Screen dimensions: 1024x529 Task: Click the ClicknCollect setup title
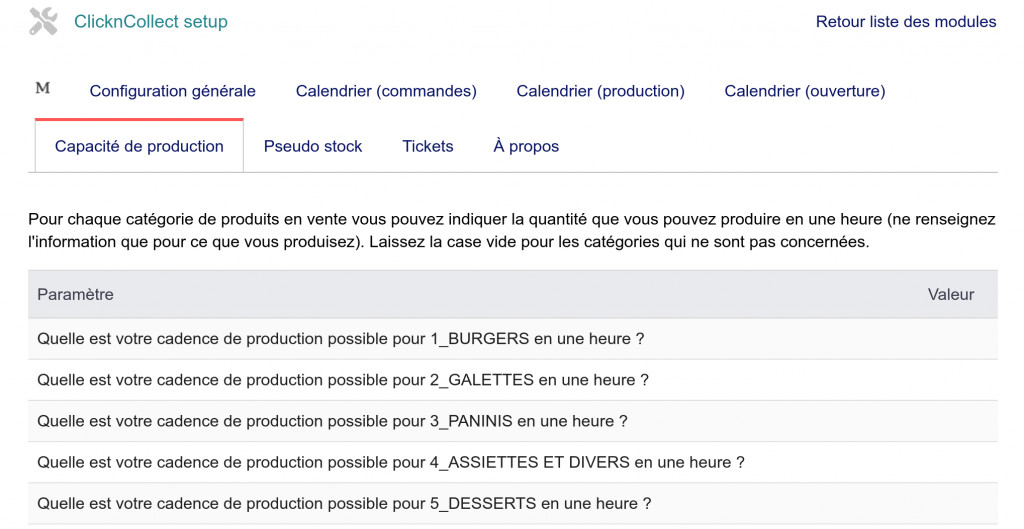[151, 22]
